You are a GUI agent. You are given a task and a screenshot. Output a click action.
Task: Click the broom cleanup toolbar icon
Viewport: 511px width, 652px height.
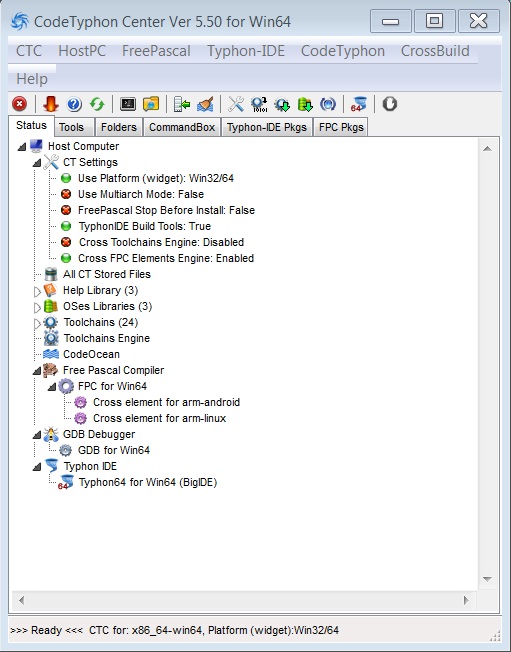coord(205,104)
